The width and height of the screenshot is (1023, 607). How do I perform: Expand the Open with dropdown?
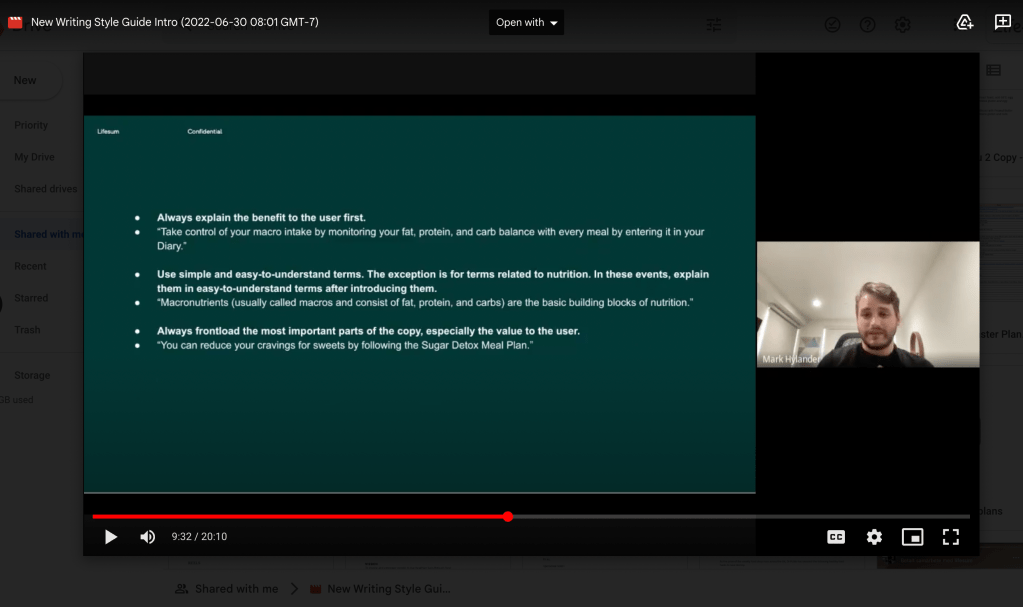coord(526,22)
